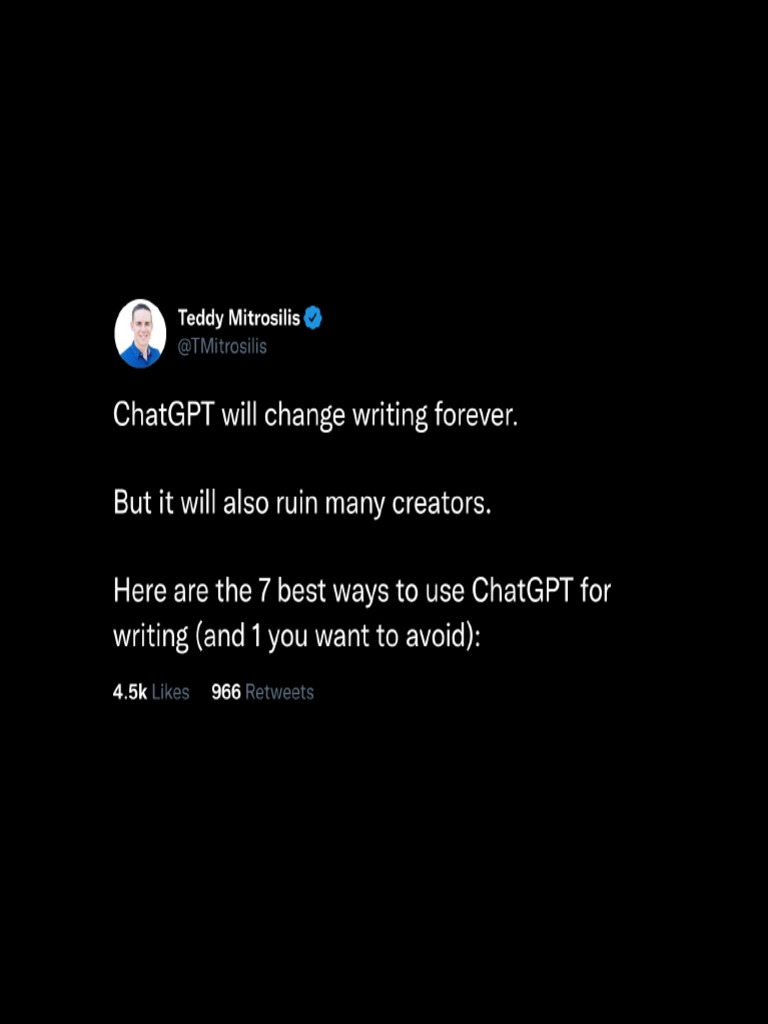Click the 'Here are the 7 best ways' line
Image resolution: width=768 pixels, height=1024 pixels.
click(x=362, y=590)
